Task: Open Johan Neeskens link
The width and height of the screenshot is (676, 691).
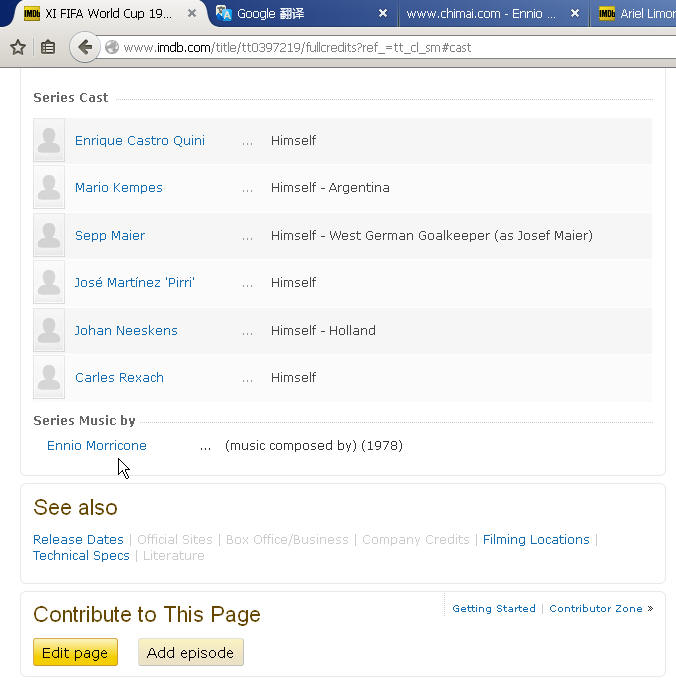Action: pyautogui.click(x=126, y=331)
